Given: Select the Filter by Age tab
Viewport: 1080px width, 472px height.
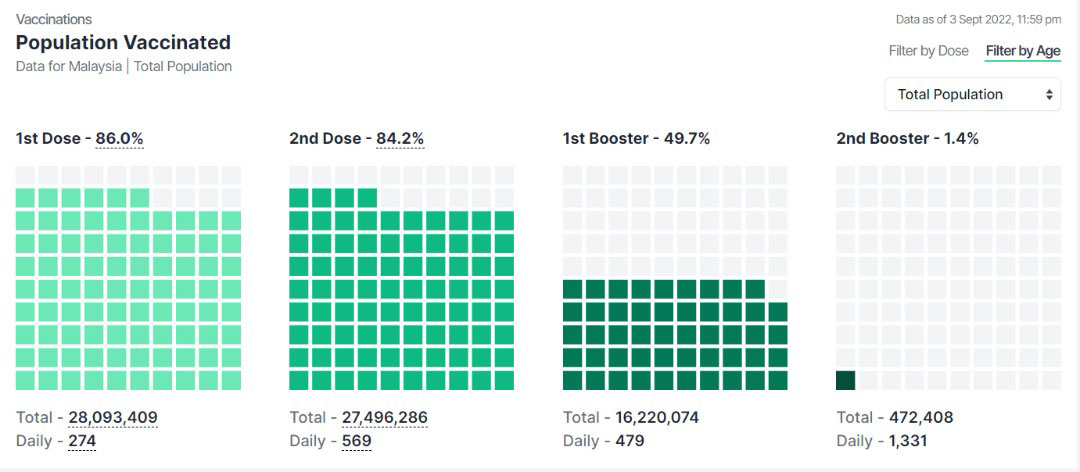Looking at the screenshot, I should point(1023,51).
